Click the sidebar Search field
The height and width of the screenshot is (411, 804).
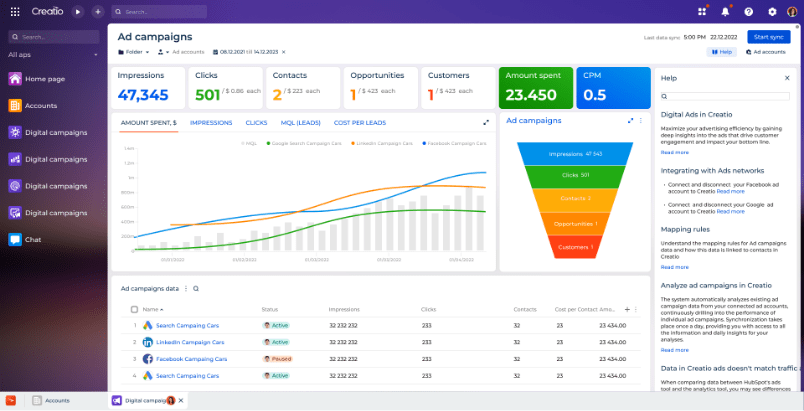tap(54, 37)
